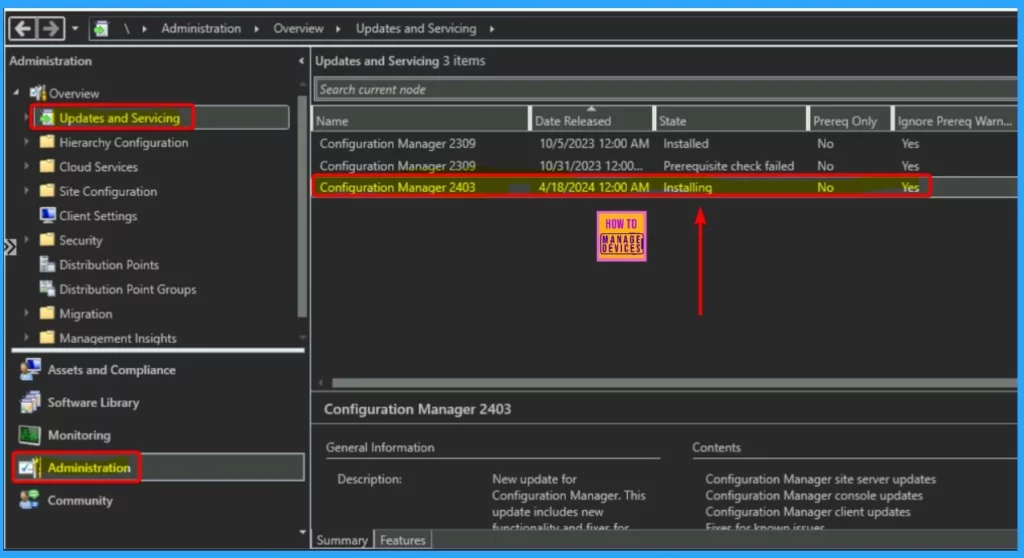Expand the Cloud Services node
Screen dimensions: 1024x558
tap(26, 167)
